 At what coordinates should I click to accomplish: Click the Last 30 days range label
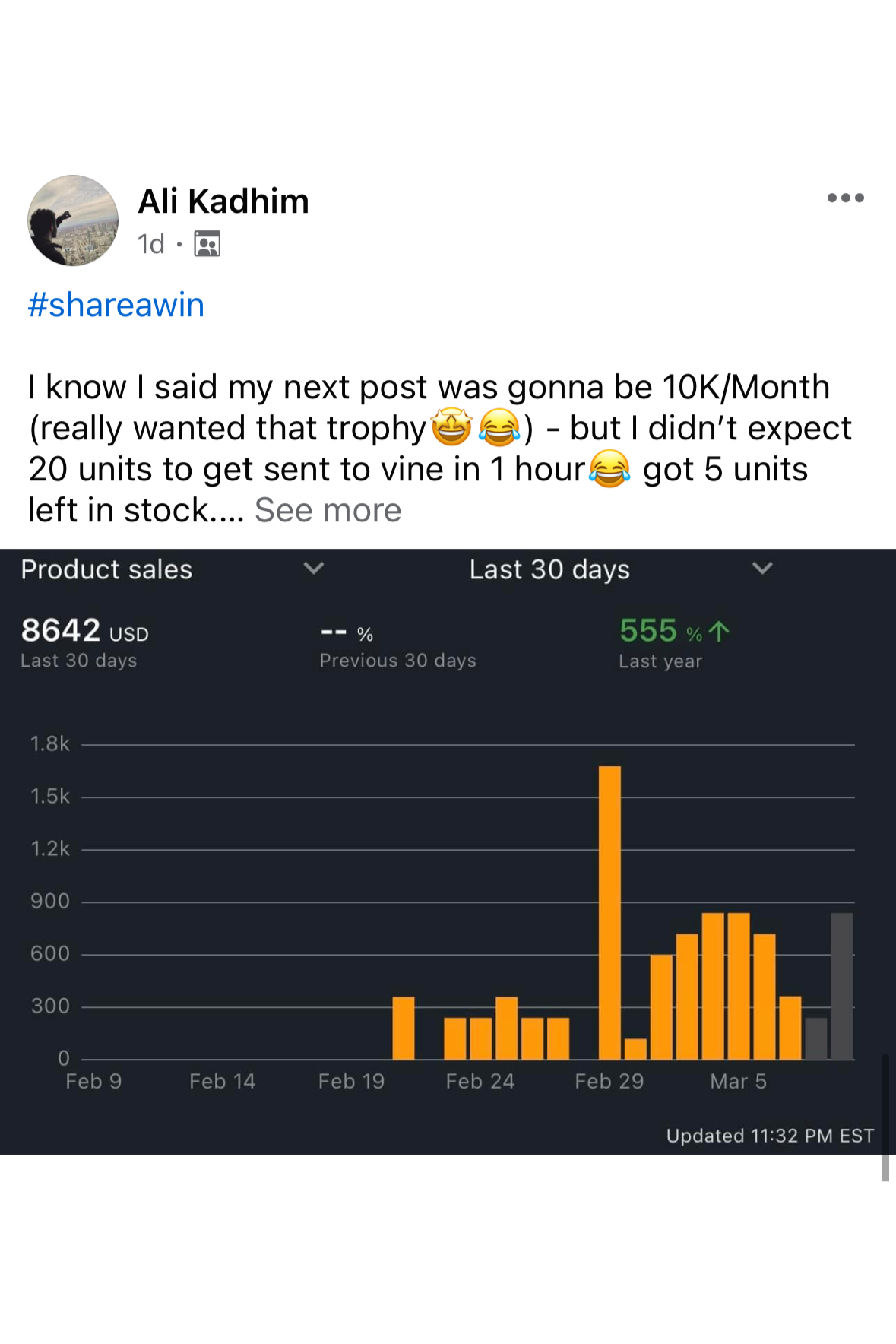pyautogui.click(x=549, y=569)
